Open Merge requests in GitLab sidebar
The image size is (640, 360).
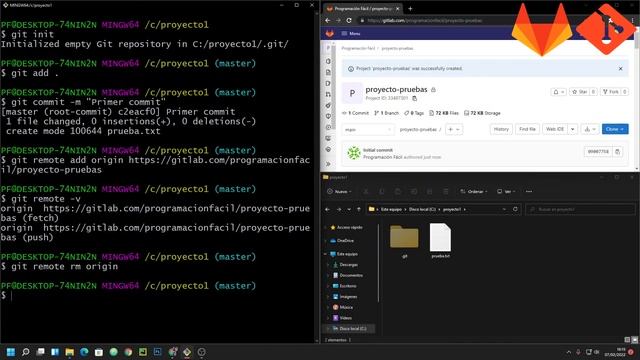point(328,94)
